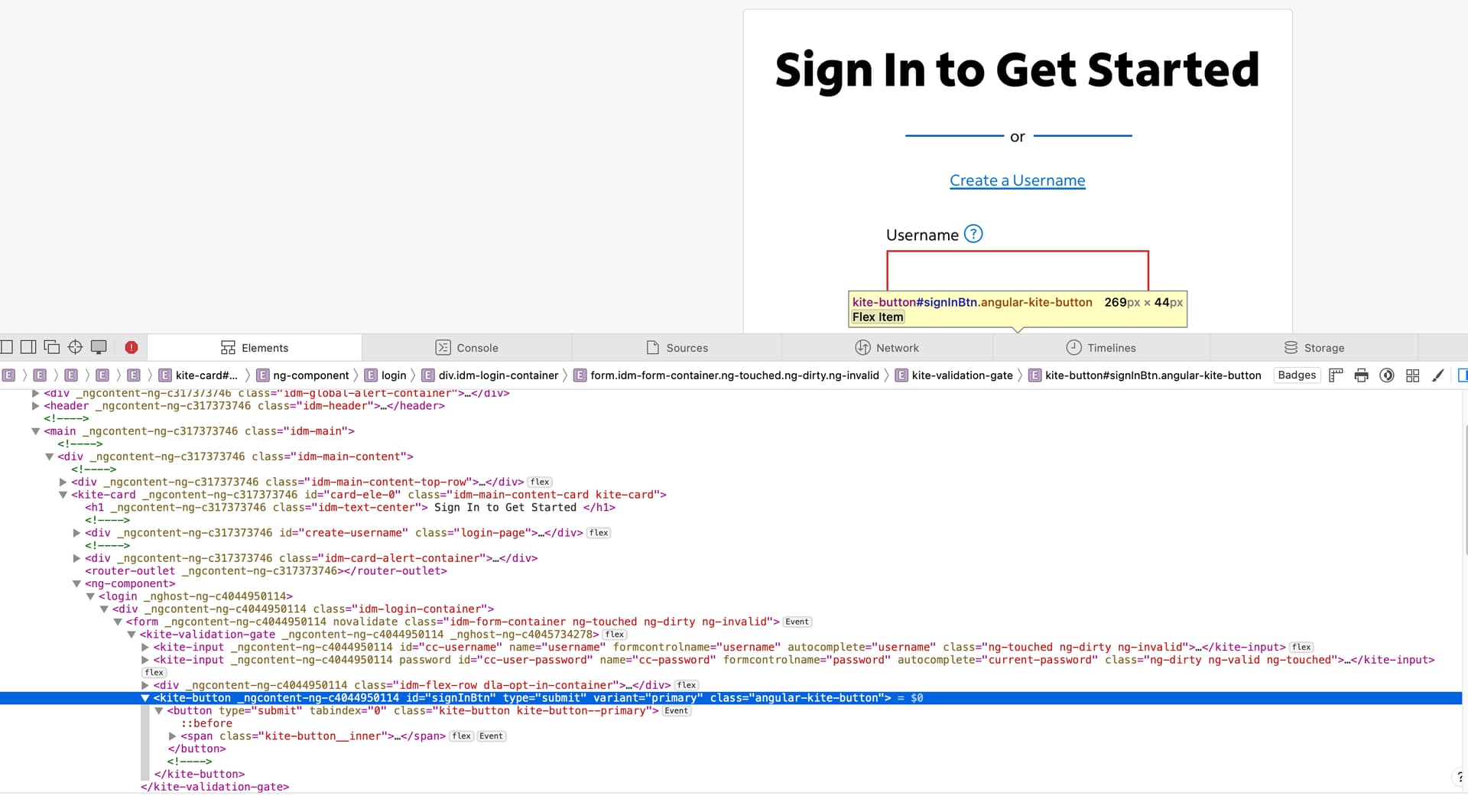Click the print styles printer icon
The height and width of the screenshot is (812, 1468).
[1361, 375]
